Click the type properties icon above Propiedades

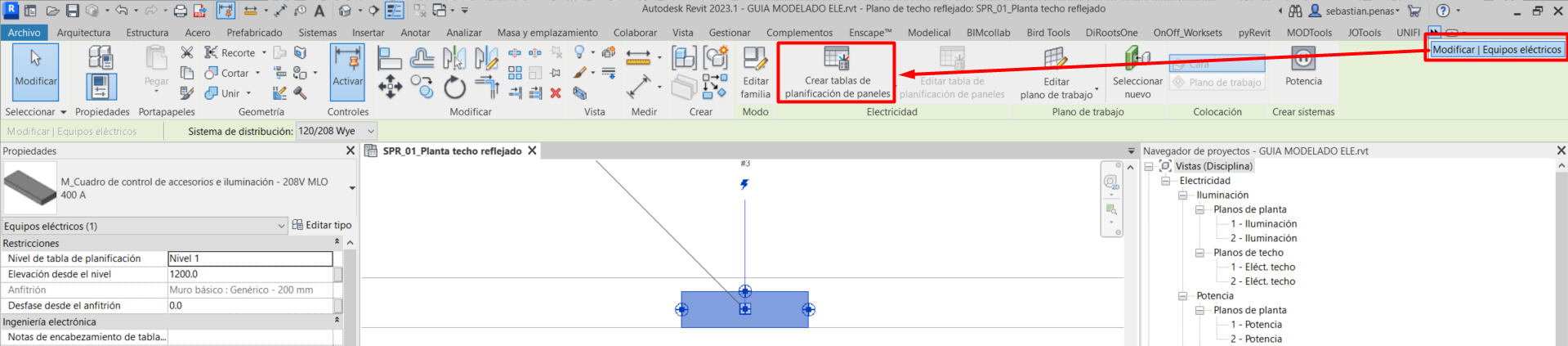(101, 57)
